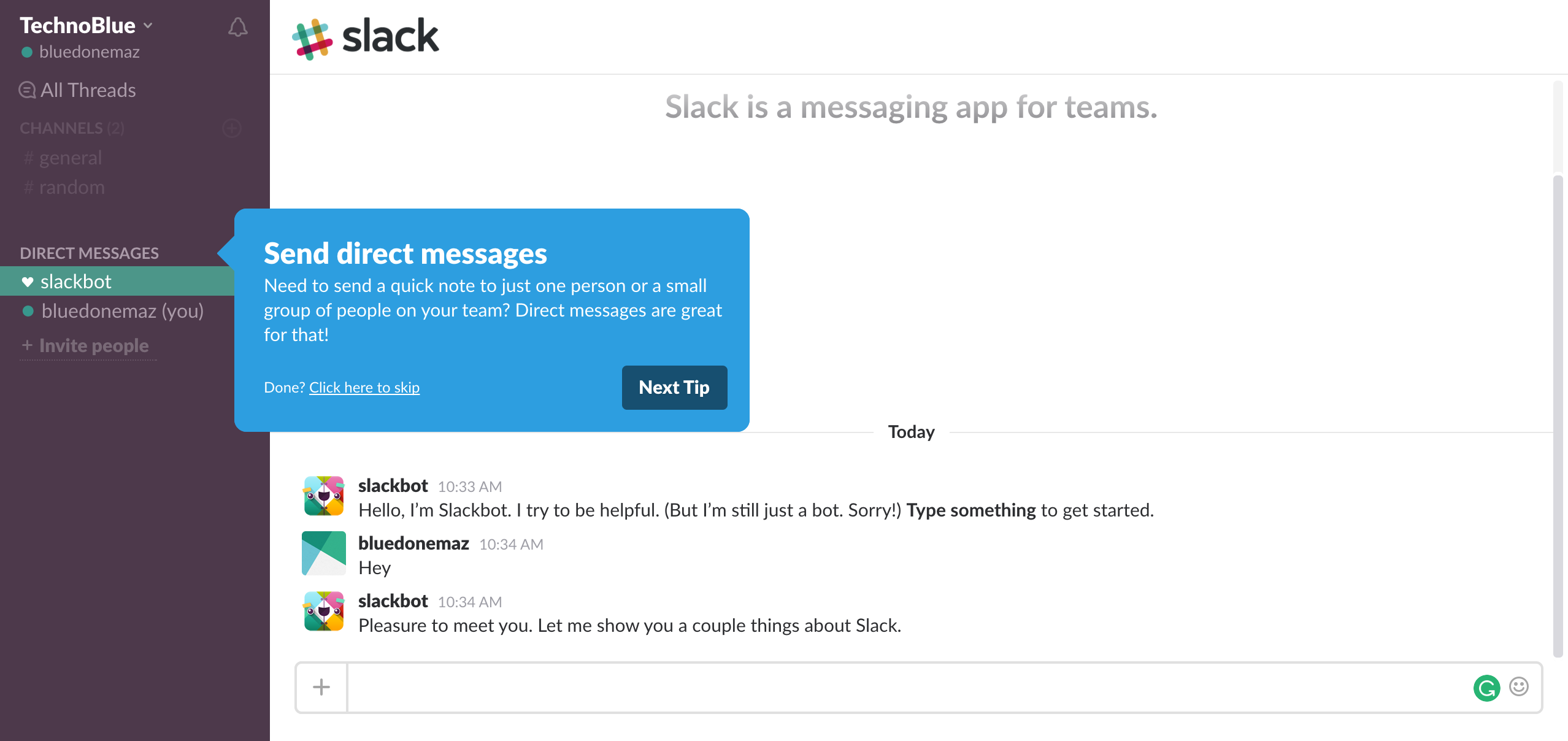Select the slackbot direct message
The image size is (1568, 741).
tap(75, 282)
